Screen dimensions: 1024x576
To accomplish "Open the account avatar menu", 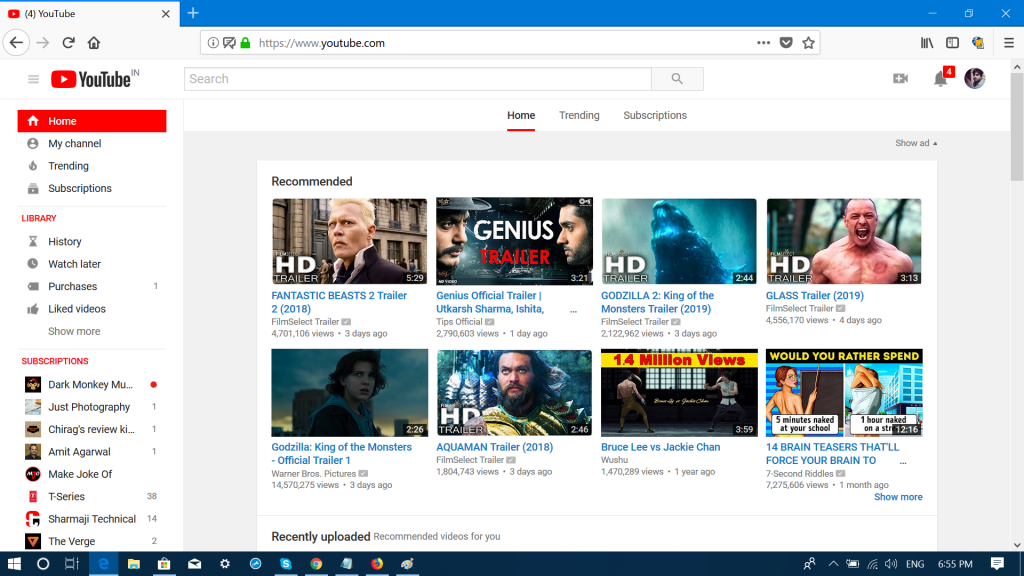I will pyautogui.click(x=974, y=78).
